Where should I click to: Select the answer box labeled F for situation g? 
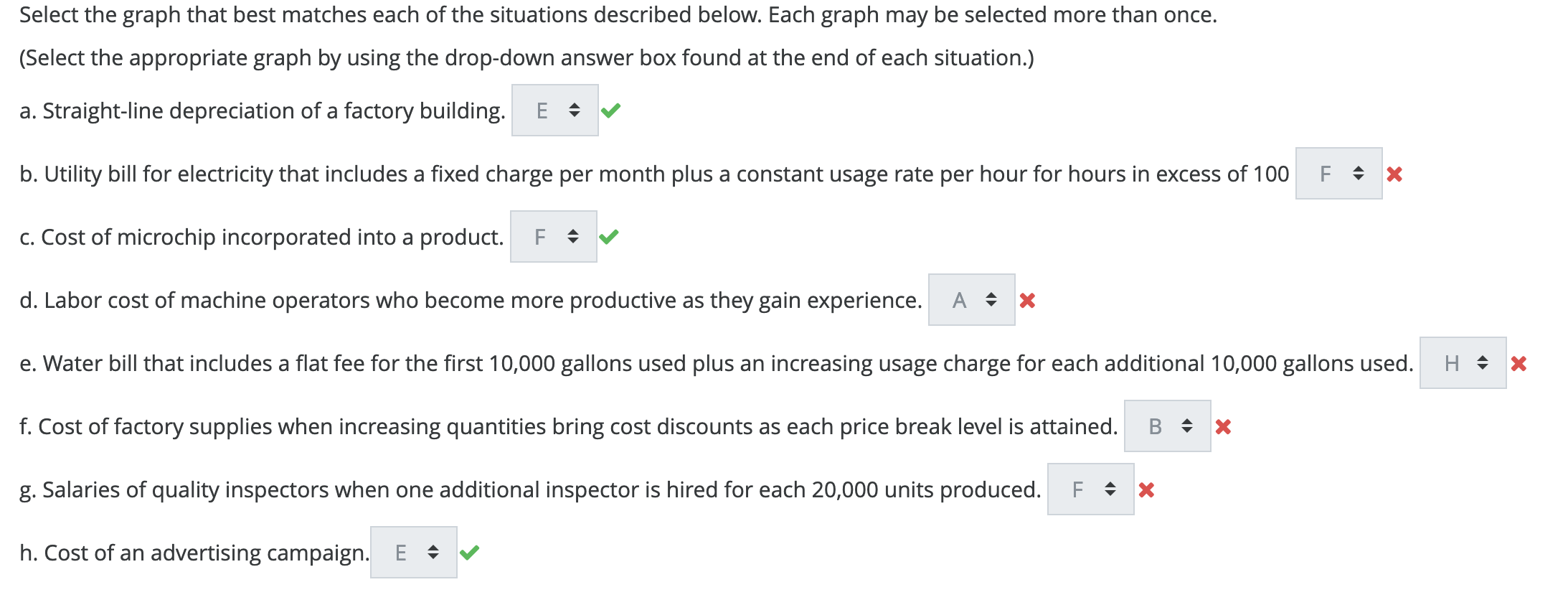1091,489
